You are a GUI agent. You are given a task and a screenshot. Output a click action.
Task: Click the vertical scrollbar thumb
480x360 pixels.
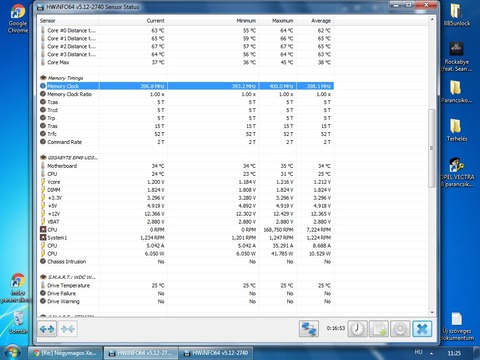432,148
